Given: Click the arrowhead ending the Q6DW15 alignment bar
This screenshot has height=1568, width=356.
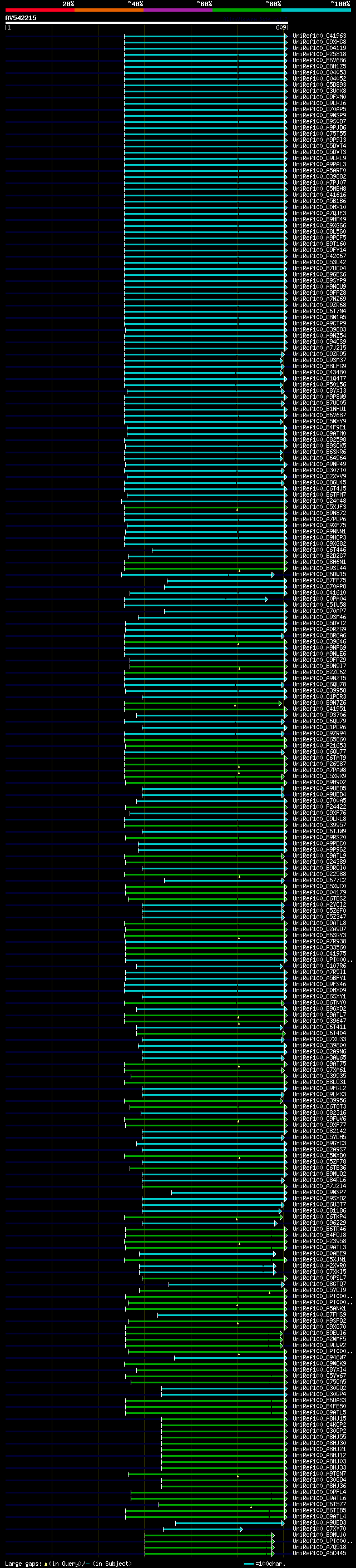Looking at the screenshot, I should (273, 575).
